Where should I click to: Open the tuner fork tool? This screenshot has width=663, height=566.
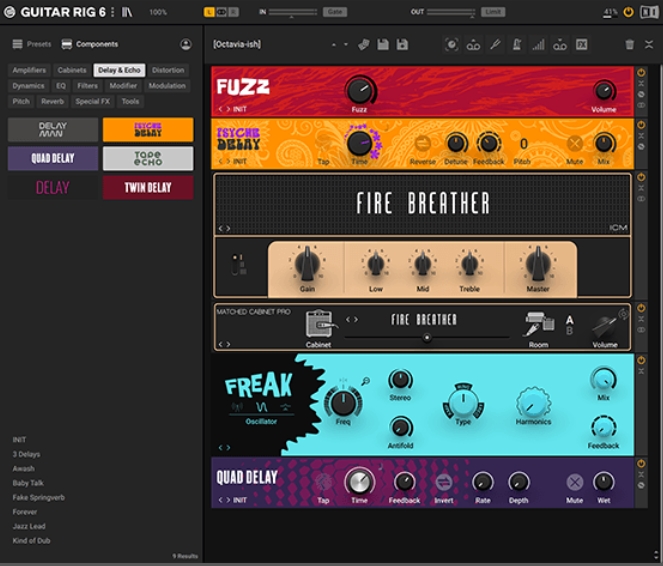tap(496, 44)
